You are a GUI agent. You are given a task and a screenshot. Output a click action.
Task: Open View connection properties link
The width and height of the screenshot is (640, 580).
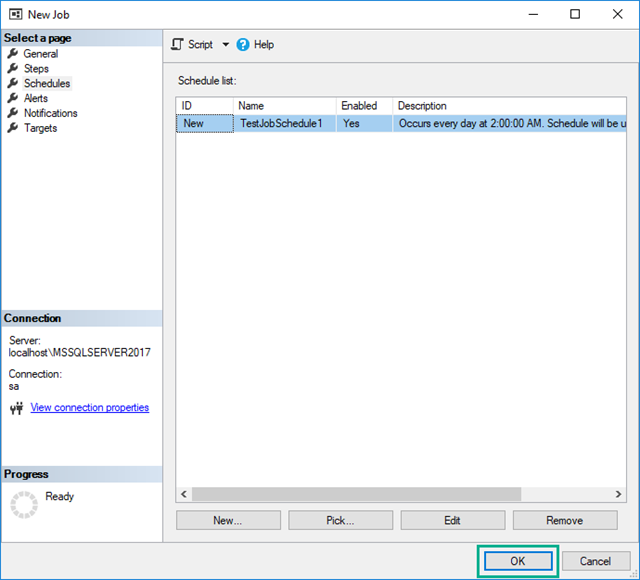pos(89,408)
